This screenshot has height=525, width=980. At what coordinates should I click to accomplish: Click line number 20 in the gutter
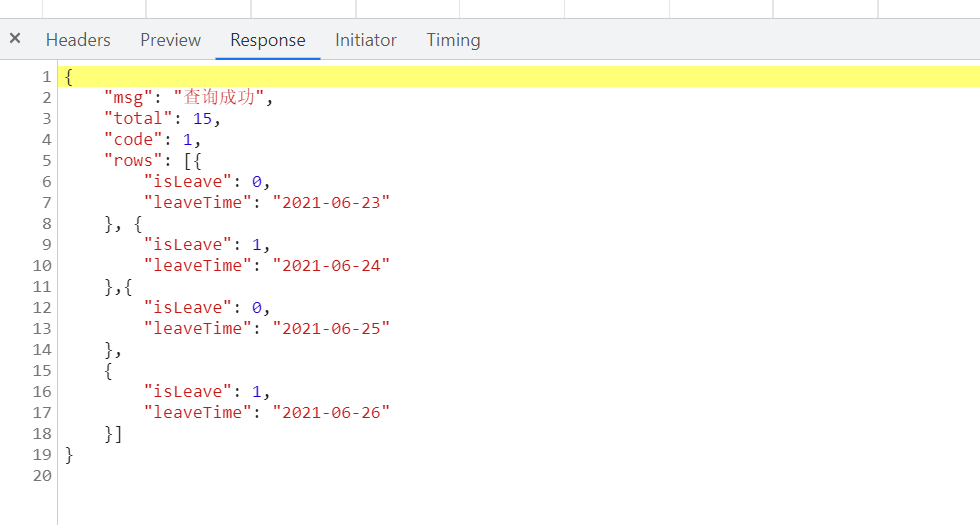[x=42, y=476]
